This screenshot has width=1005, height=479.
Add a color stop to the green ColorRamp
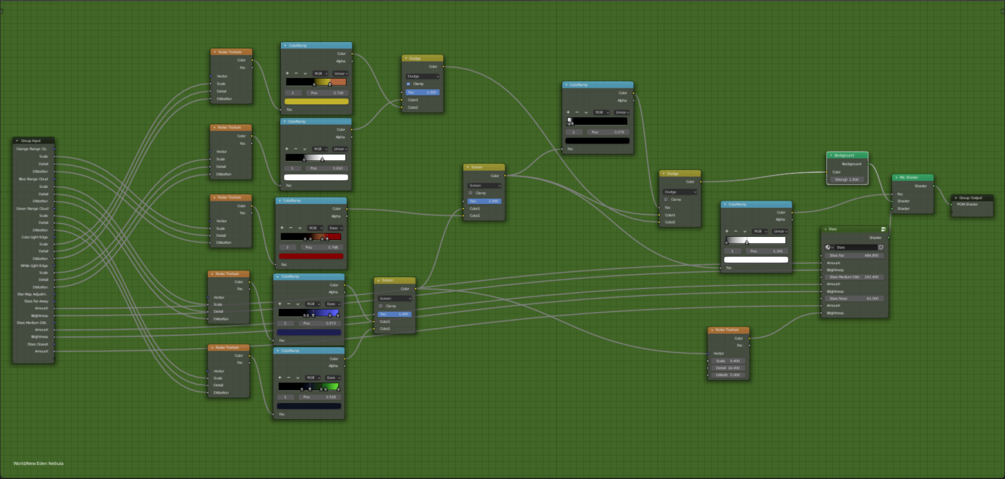pos(281,378)
